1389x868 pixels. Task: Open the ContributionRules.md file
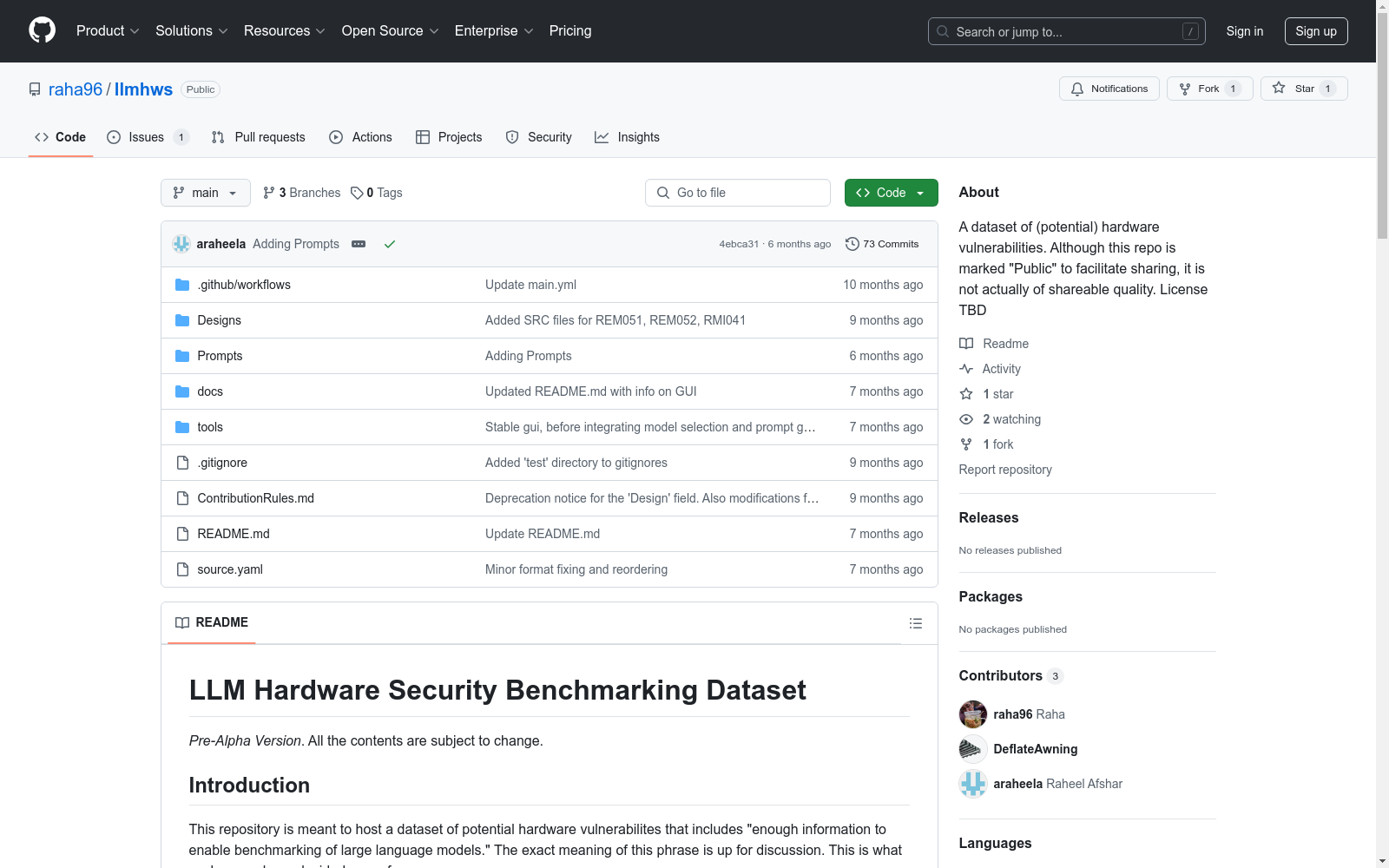[x=256, y=498]
